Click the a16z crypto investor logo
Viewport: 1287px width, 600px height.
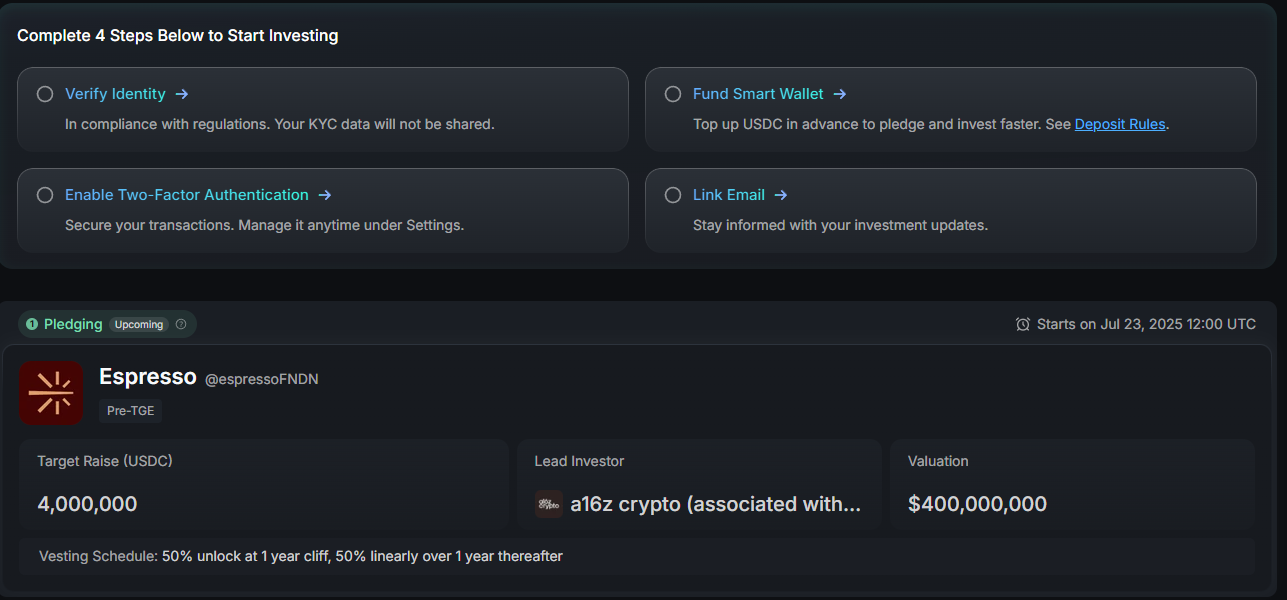549,504
